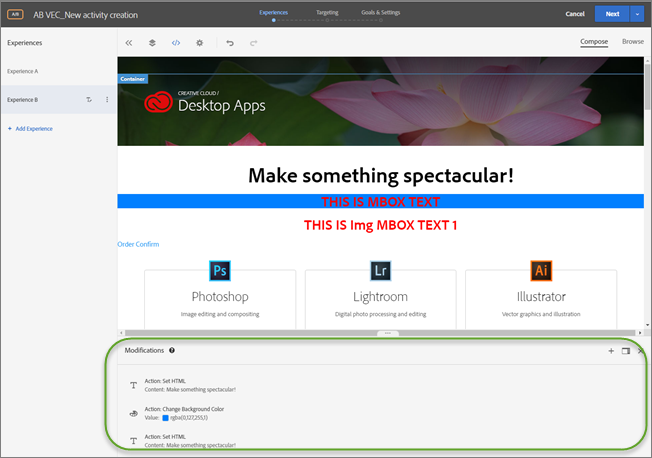Click the scroll-down arrow of page scrollbar
652x458 pixels.
tap(647, 325)
